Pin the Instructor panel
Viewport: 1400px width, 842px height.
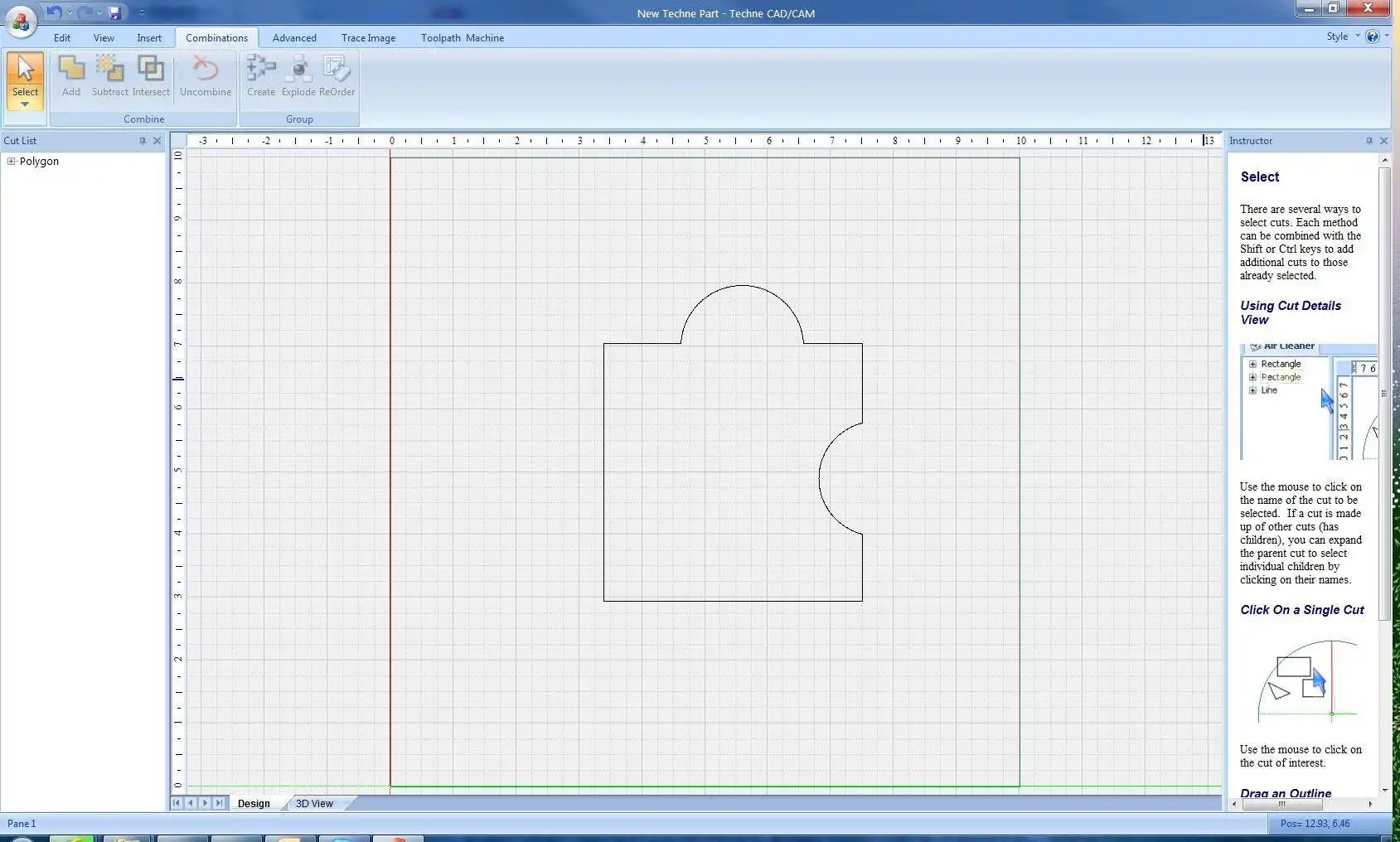point(1369,141)
